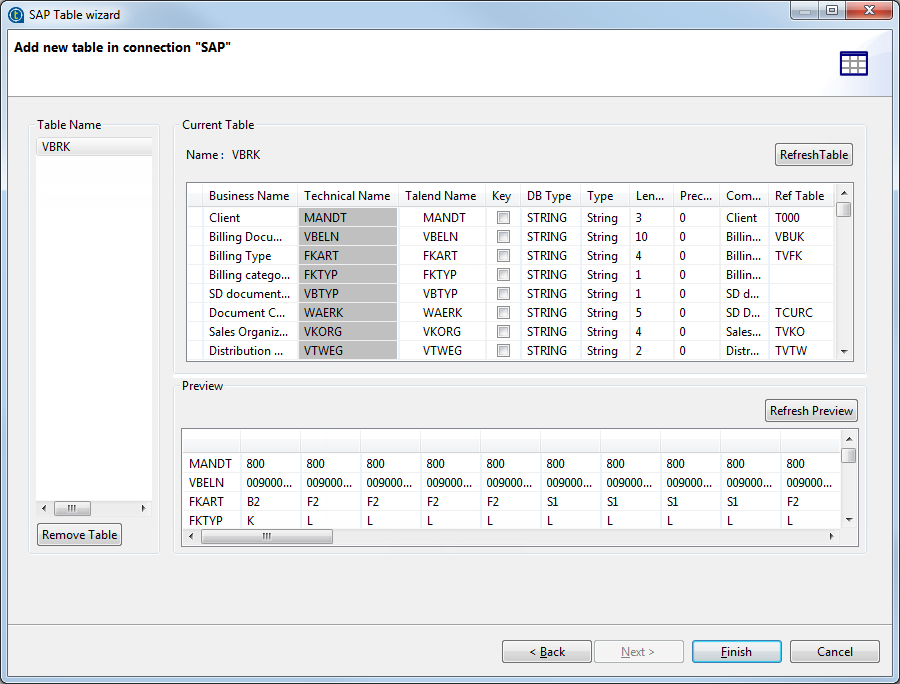Image resolution: width=900 pixels, height=684 pixels.
Task: Edit the Talend Name cell VTWEG
Action: pos(440,351)
